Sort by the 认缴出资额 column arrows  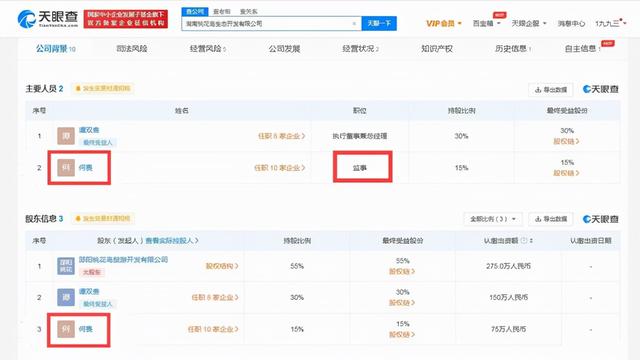click(x=531, y=240)
